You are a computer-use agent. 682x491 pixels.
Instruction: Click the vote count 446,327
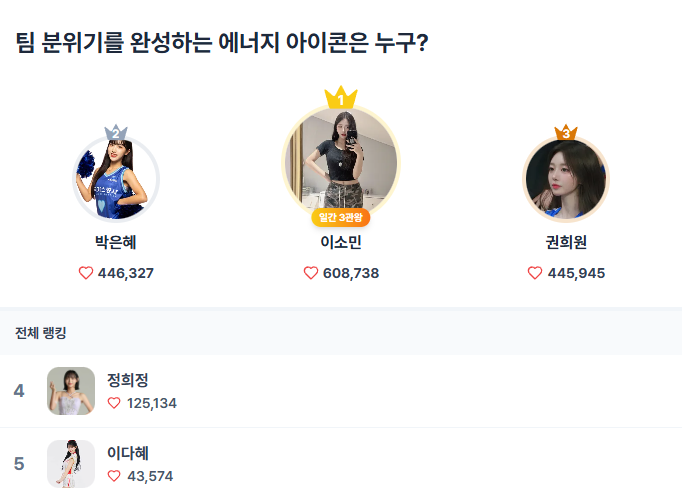tap(126, 273)
